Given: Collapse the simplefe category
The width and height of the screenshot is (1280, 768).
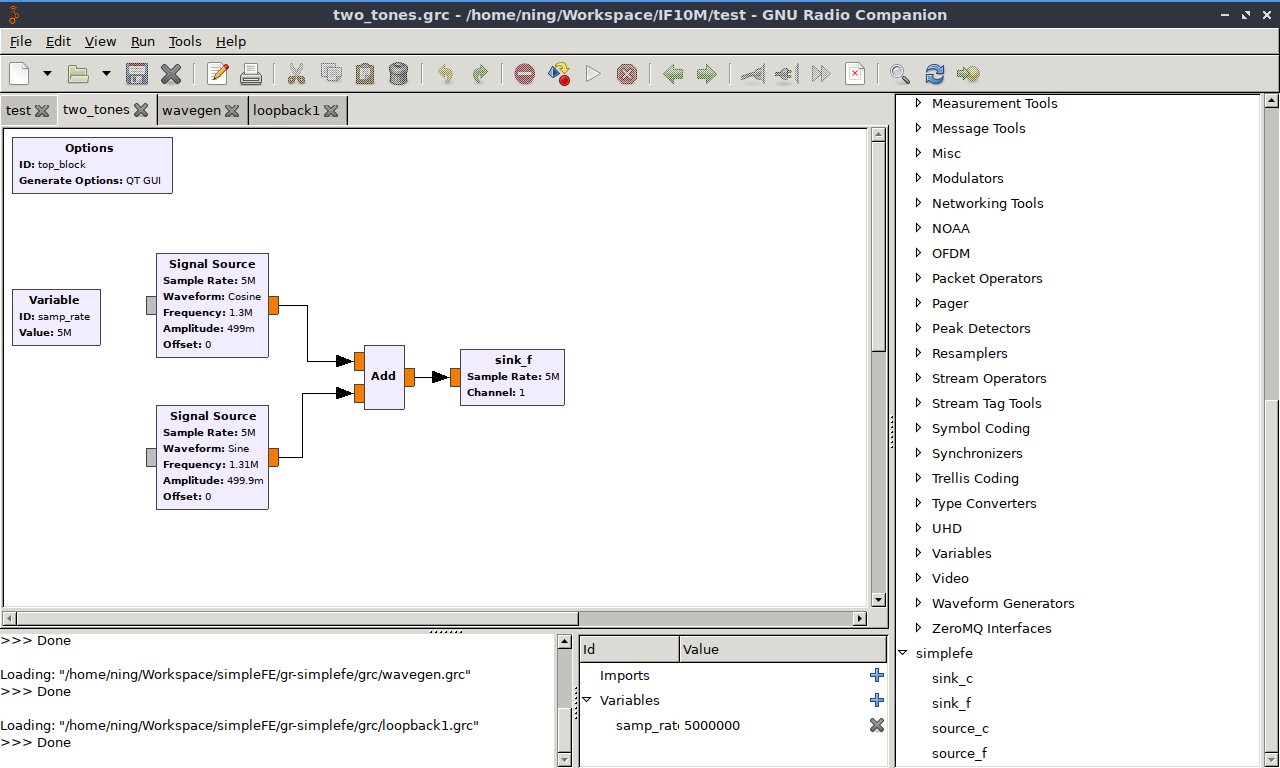Looking at the screenshot, I should pos(903,653).
